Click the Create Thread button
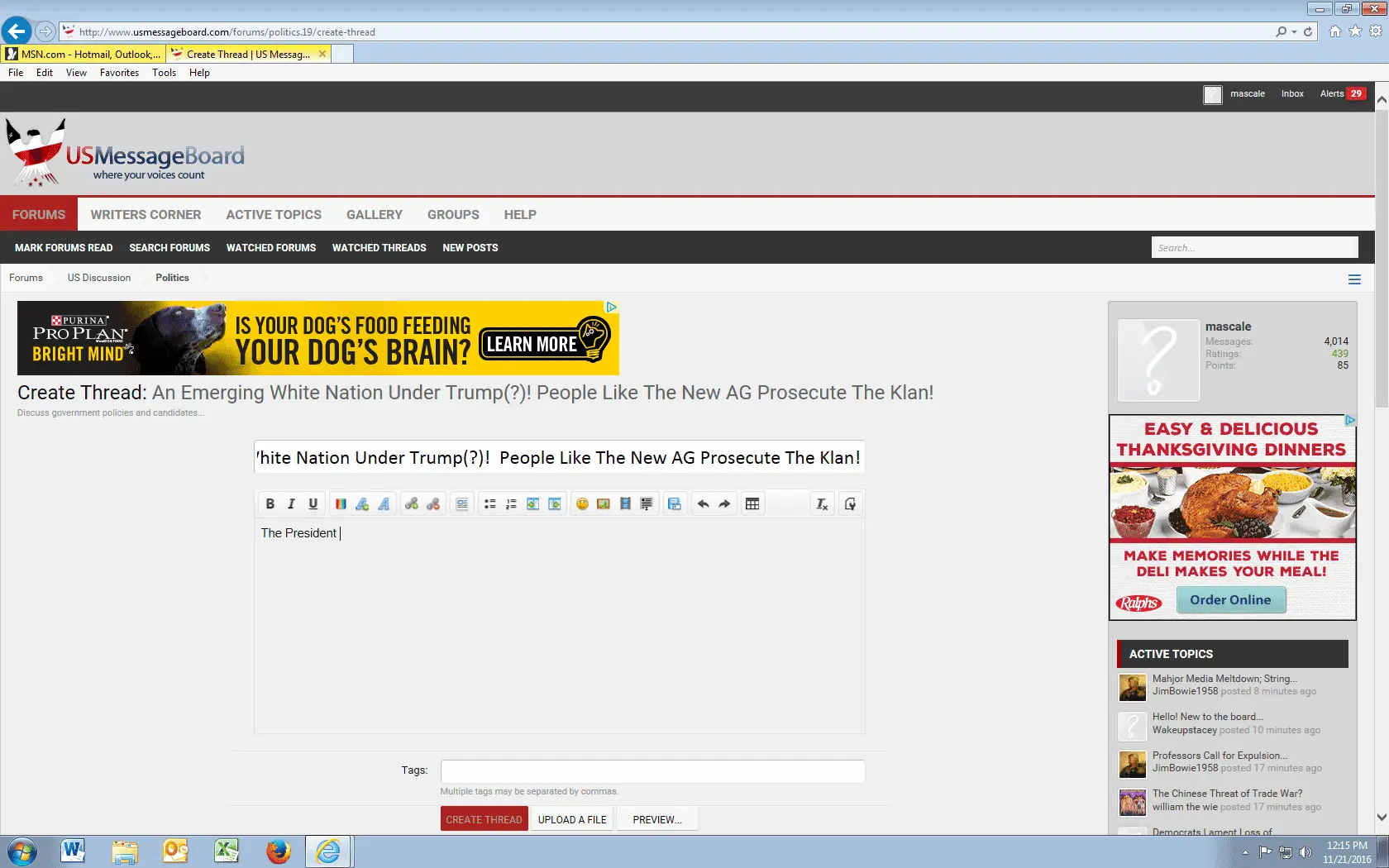 tap(484, 819)
